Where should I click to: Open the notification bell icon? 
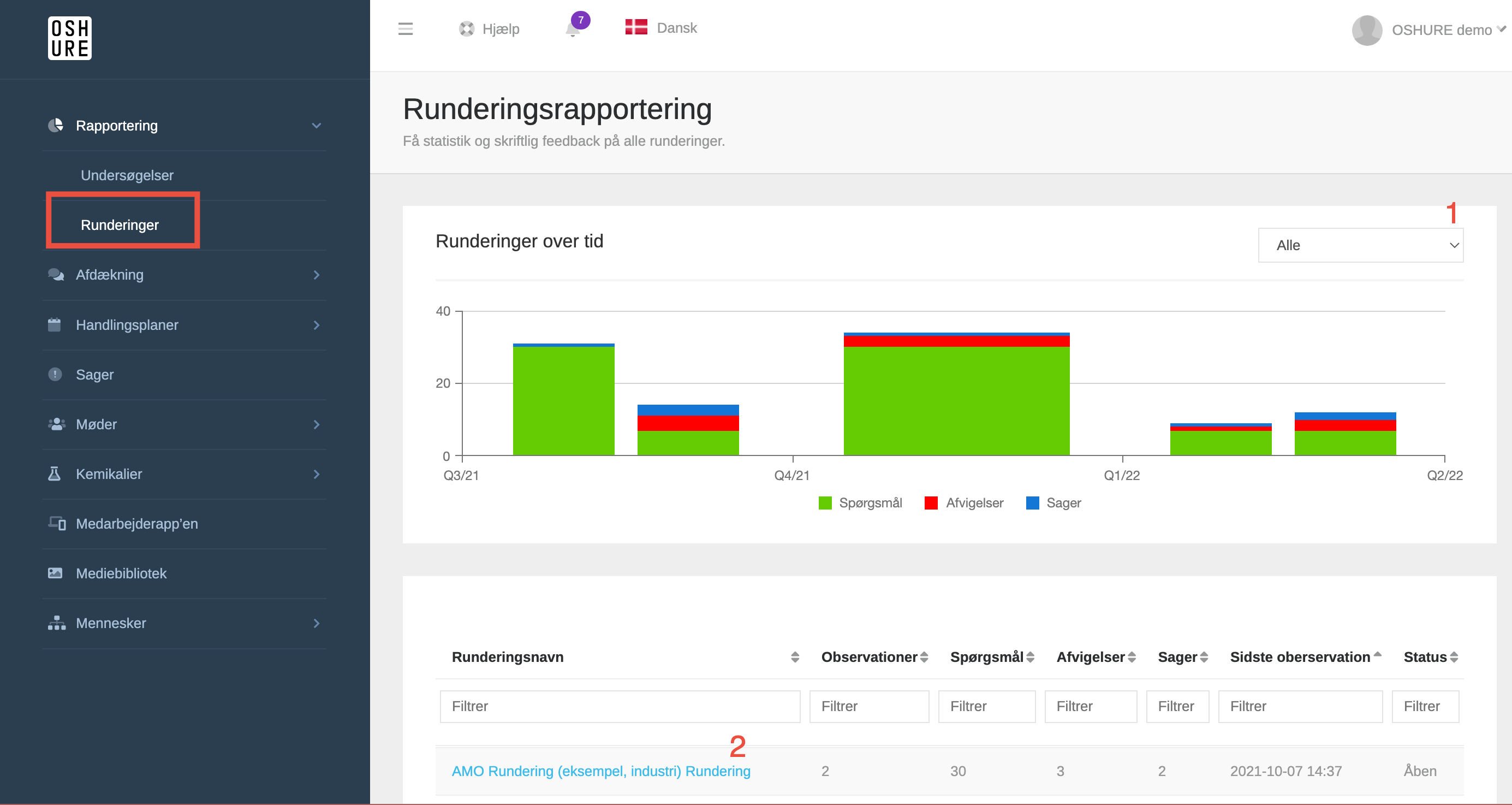click(x=573, y=29)
